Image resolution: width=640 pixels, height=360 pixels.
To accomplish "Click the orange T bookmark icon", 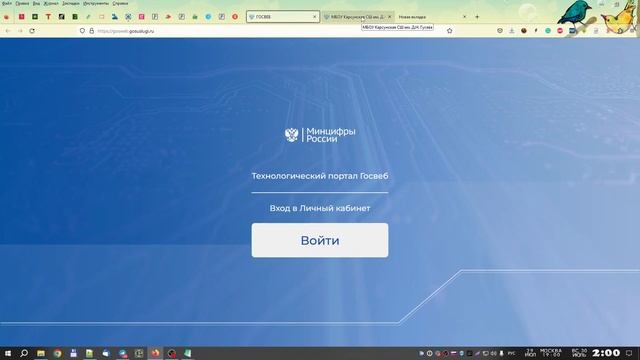I will [x=48, y=17].
